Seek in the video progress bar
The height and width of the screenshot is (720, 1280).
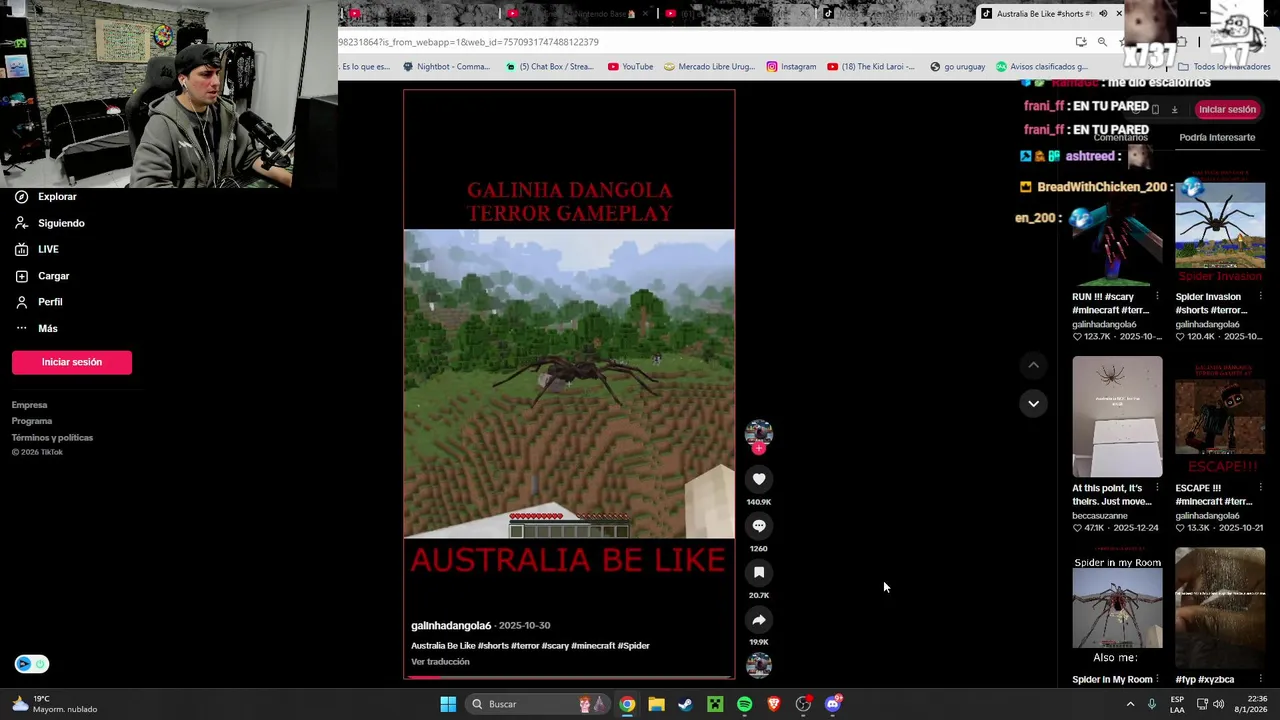[x=569, y=677]
